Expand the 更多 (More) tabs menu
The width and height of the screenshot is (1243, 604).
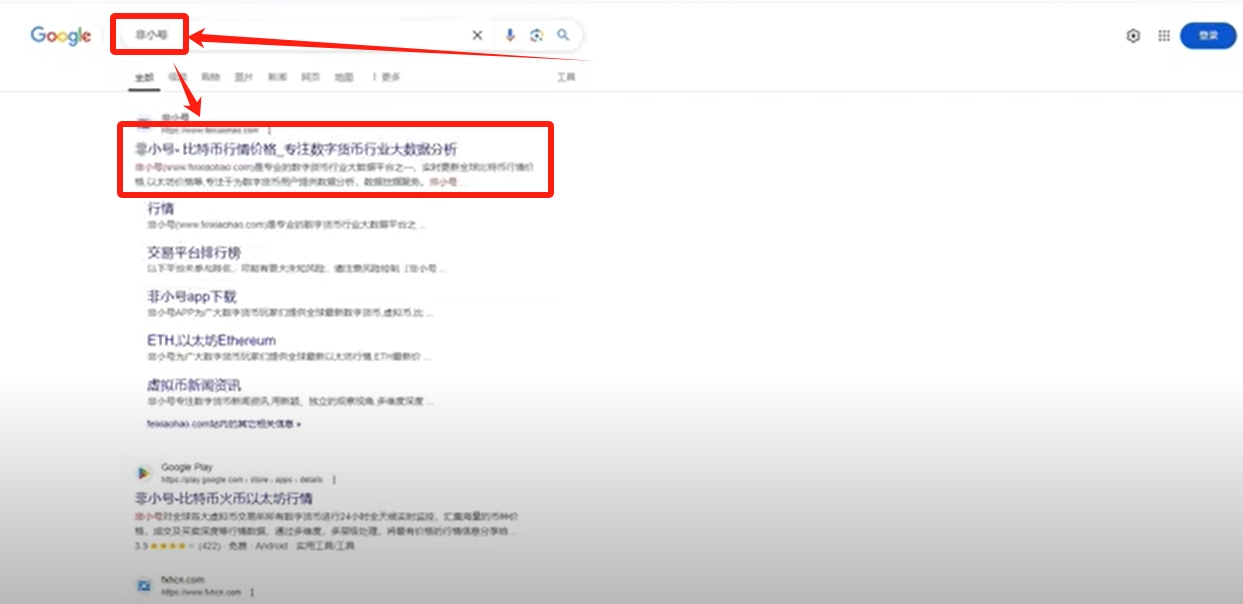click(x=387, y=77)
